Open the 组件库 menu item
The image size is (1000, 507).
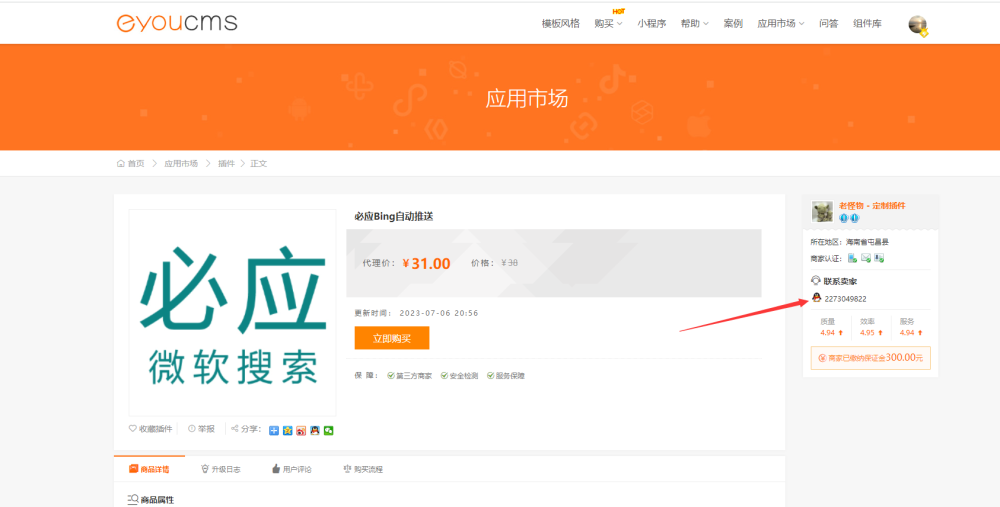point(867,24)
